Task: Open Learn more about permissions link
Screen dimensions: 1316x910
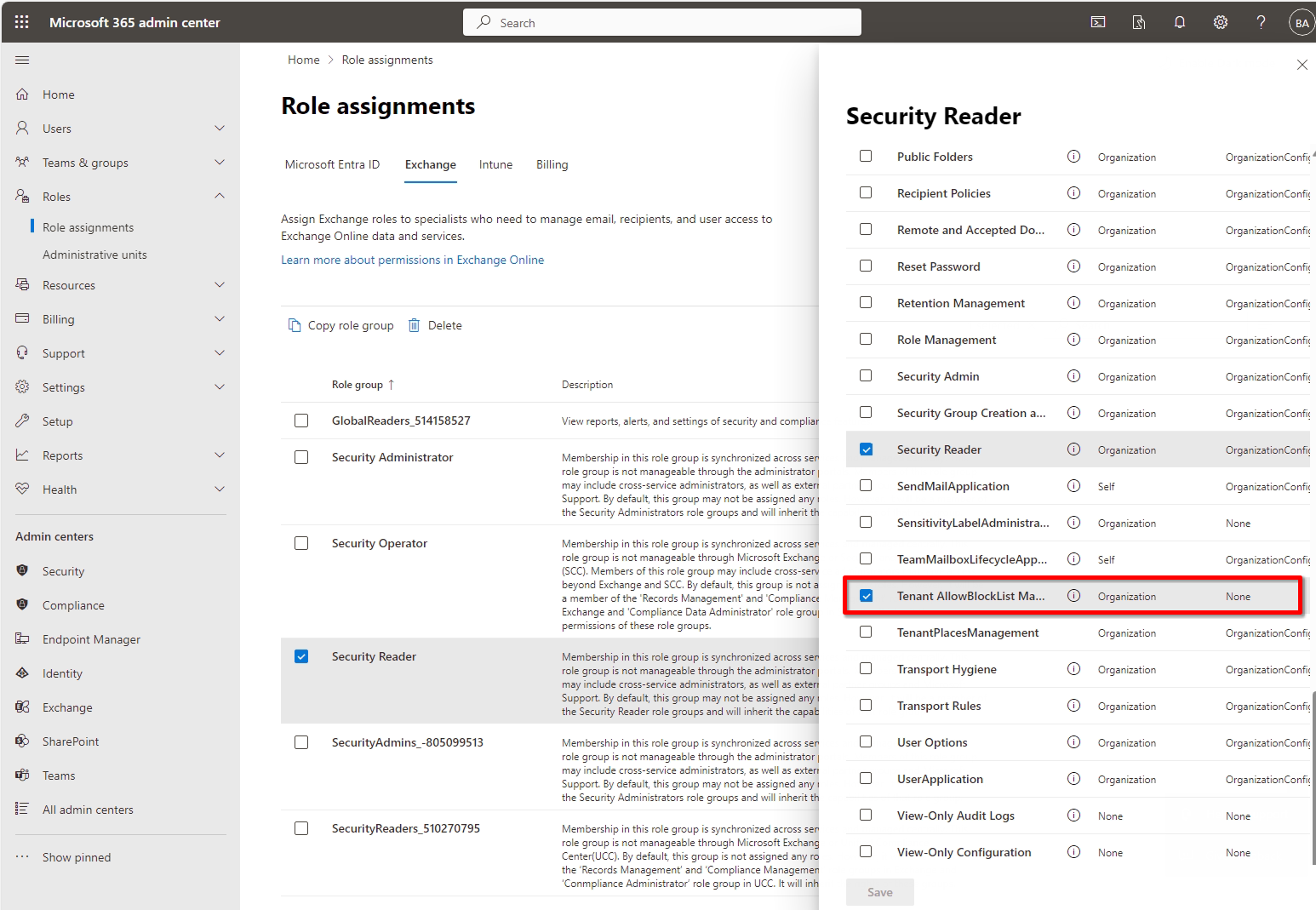Action: (412, 260)
